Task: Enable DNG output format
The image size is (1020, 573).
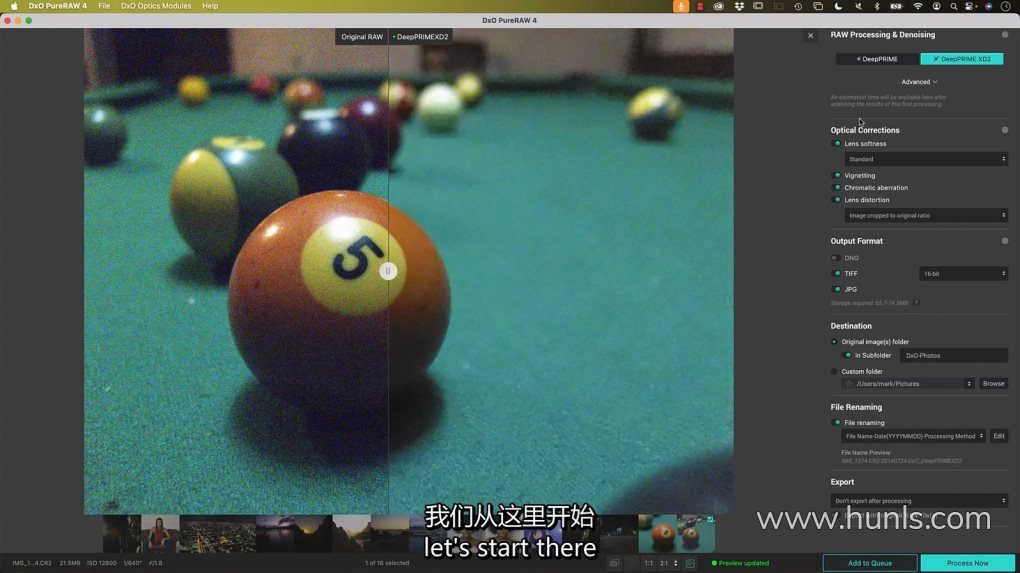Action: pyautogui.click(x=836, y=258)
